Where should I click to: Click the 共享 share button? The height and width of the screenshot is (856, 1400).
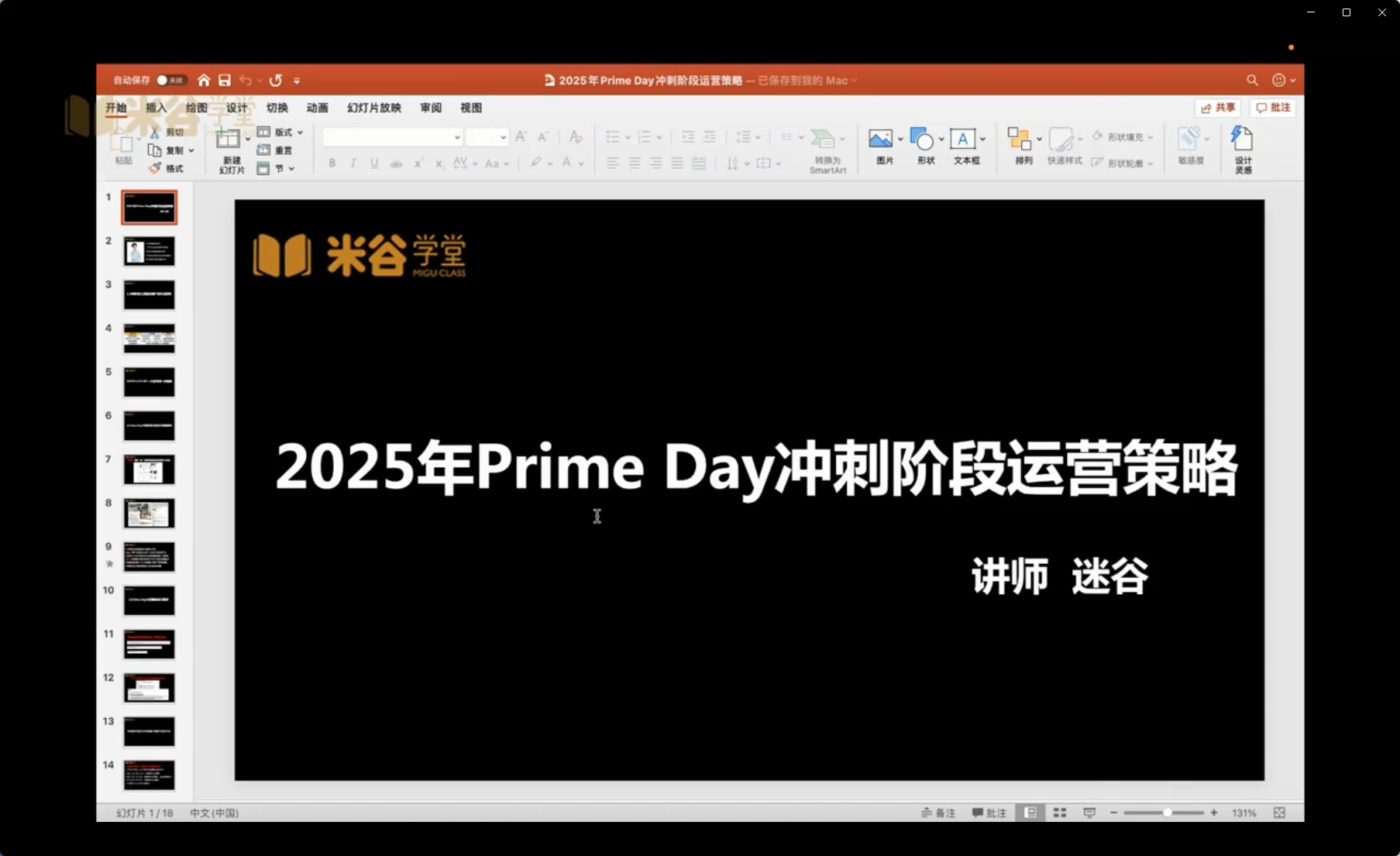pyautogui.click(x=1216, y=108)
